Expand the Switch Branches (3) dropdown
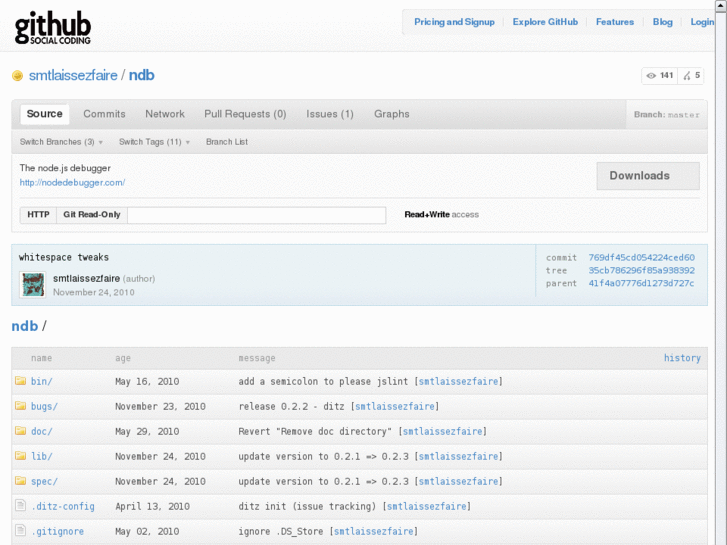 point(61,142)
